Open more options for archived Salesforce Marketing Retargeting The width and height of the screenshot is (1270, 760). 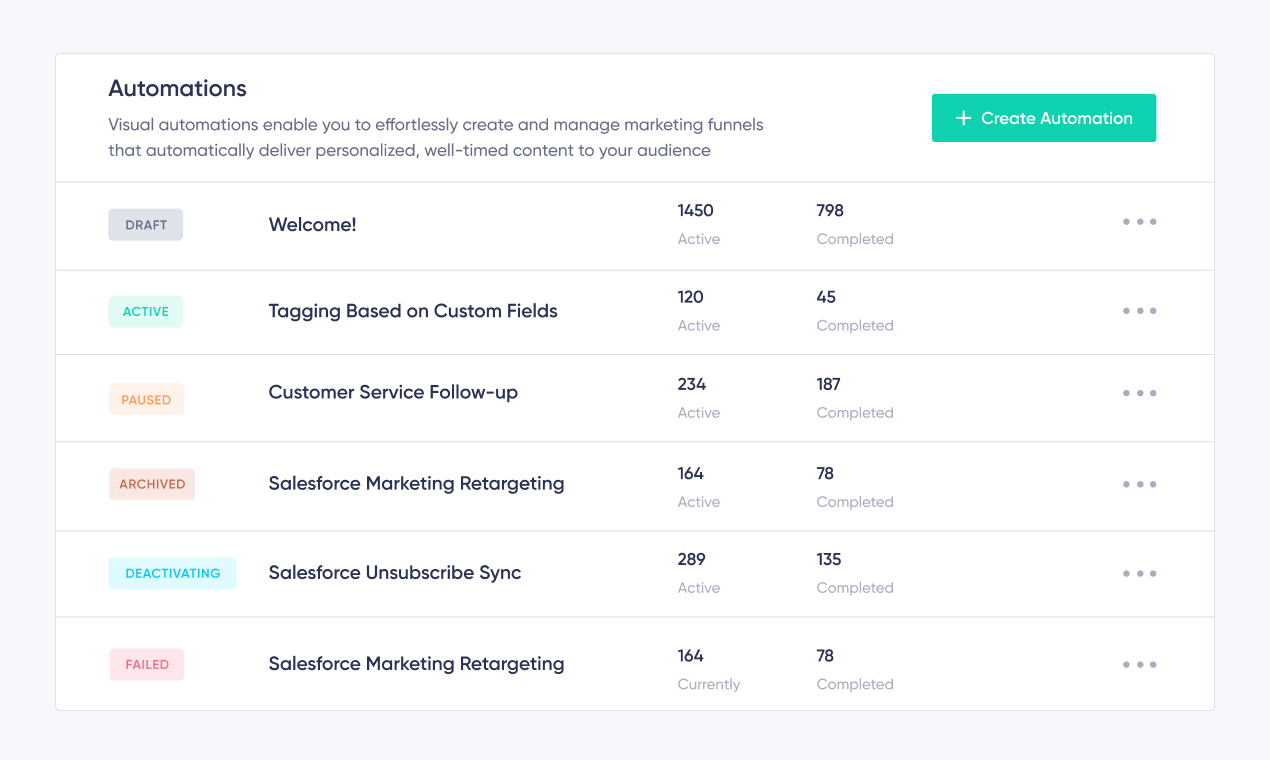click(x=1139, y=484)
